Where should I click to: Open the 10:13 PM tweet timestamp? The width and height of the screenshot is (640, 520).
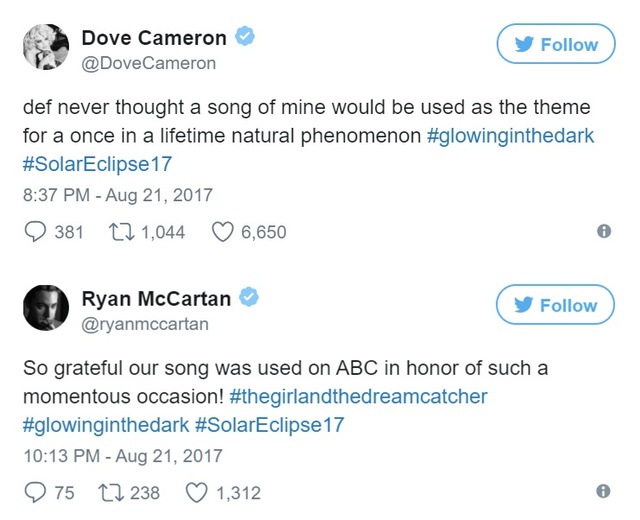tap(122, 456)
